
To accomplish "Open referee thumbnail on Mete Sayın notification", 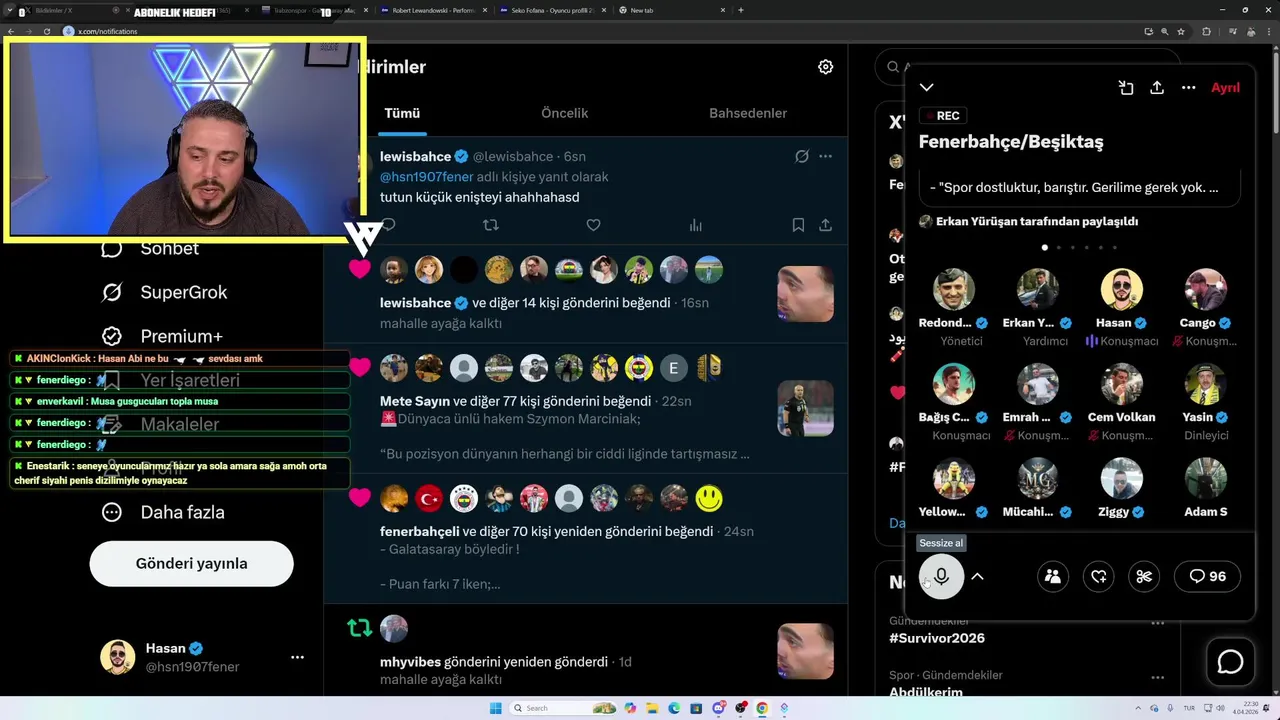I will (x=805, y=408).
